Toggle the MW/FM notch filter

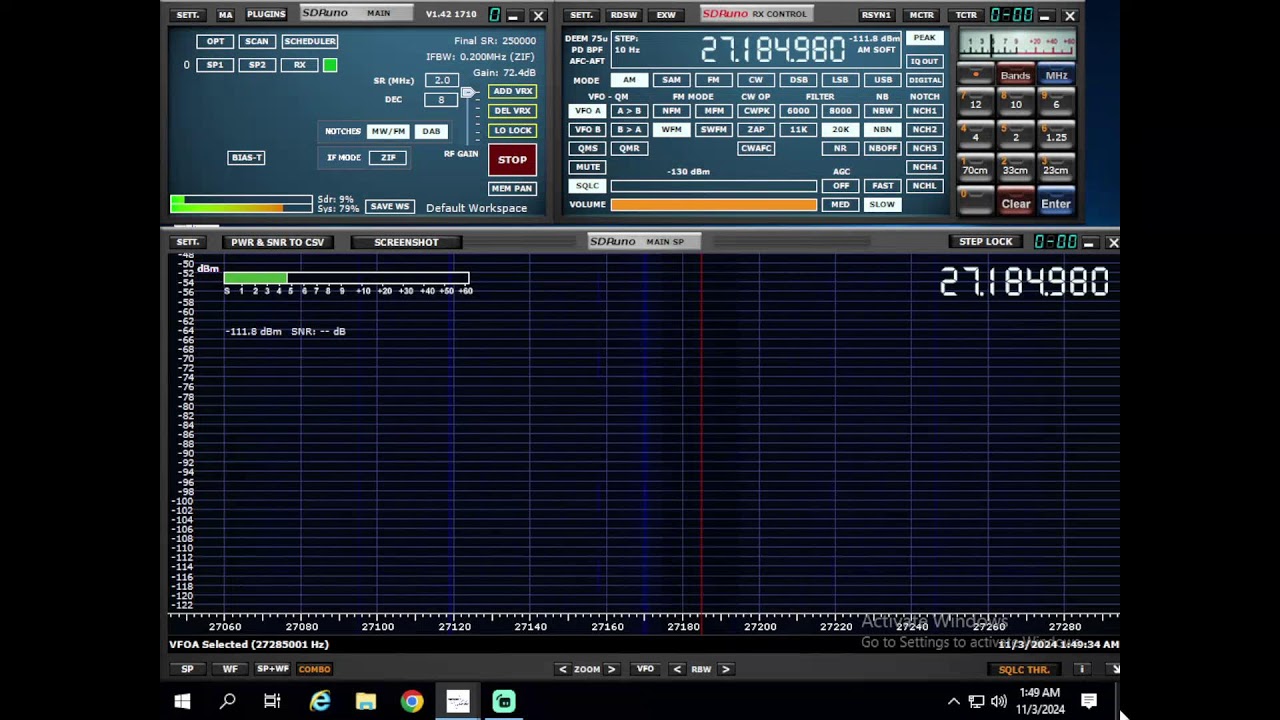tap(388, 131)
